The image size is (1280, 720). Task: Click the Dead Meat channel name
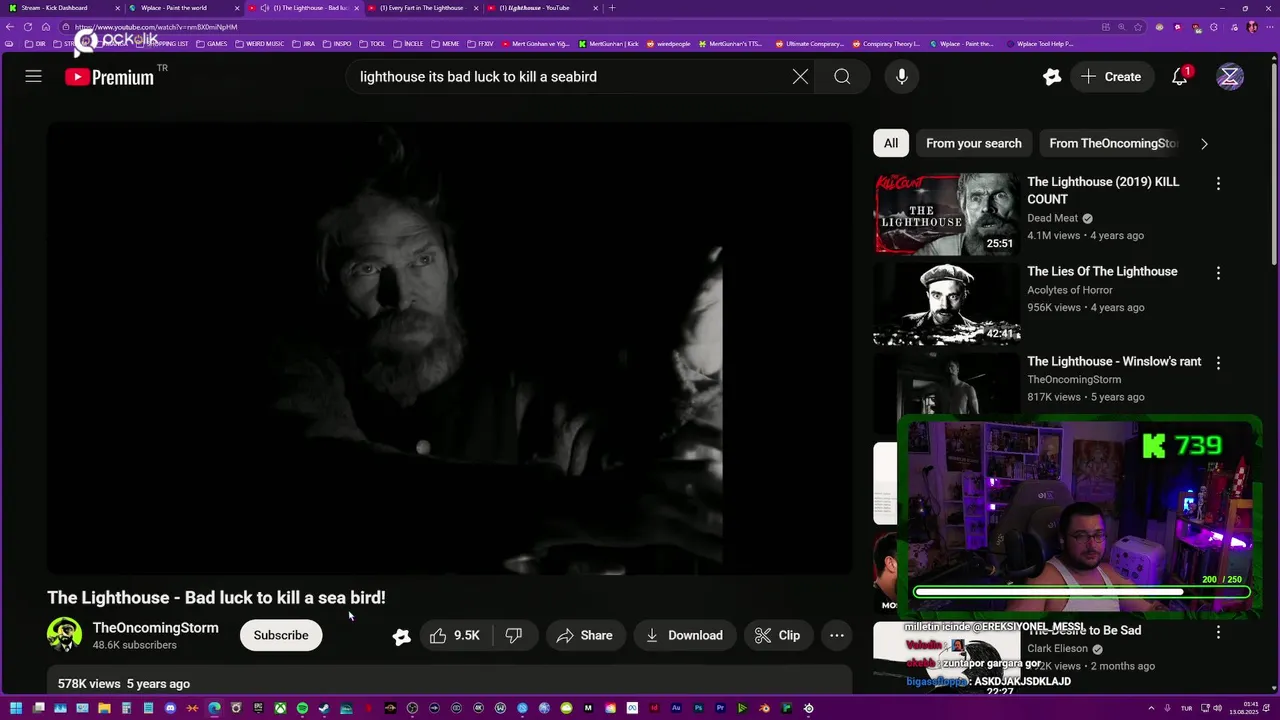pyautogui.click(x=1052, y=218)
